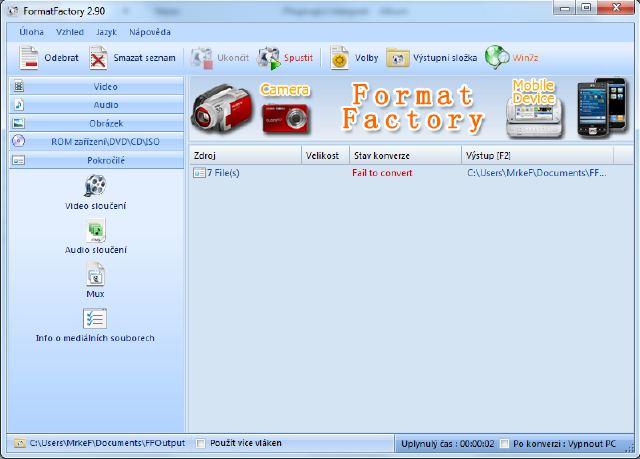Open the Úloha menu
640x459 pixels.
[x=31, y=32]
